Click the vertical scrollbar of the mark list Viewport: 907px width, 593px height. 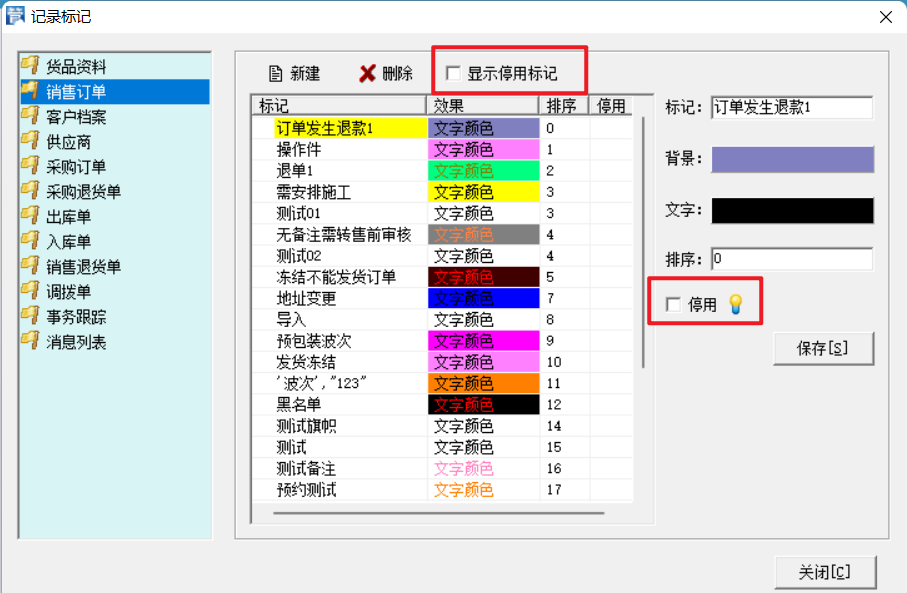643,243
